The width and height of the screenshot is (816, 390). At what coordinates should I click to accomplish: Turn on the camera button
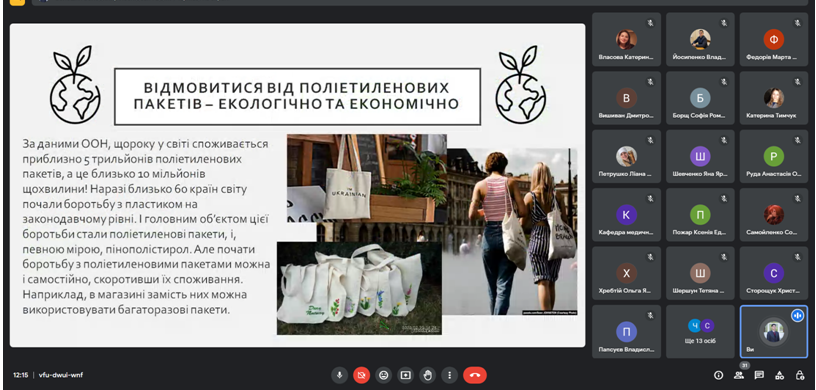(361, 375)
